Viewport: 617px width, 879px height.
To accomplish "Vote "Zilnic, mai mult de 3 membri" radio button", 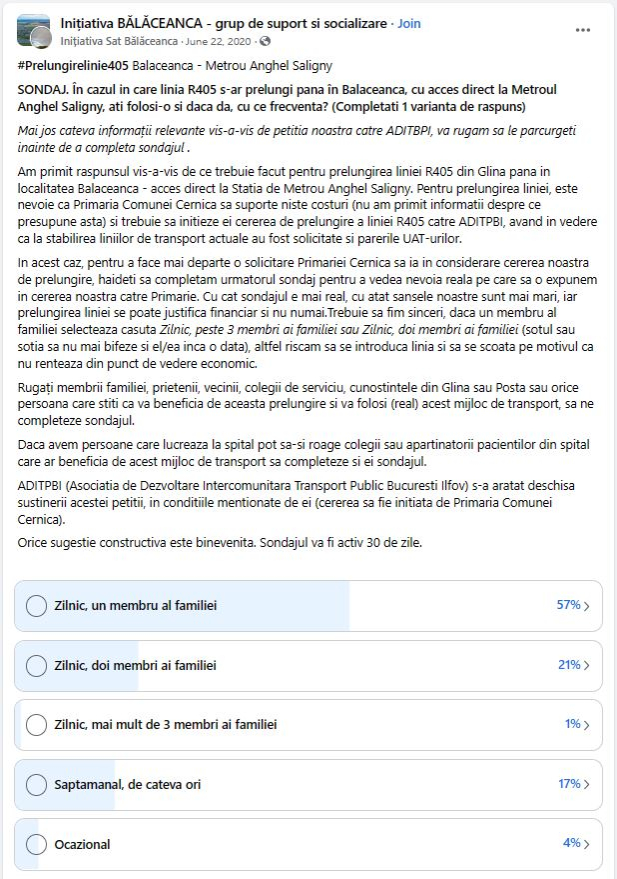I will coord(36,724).
